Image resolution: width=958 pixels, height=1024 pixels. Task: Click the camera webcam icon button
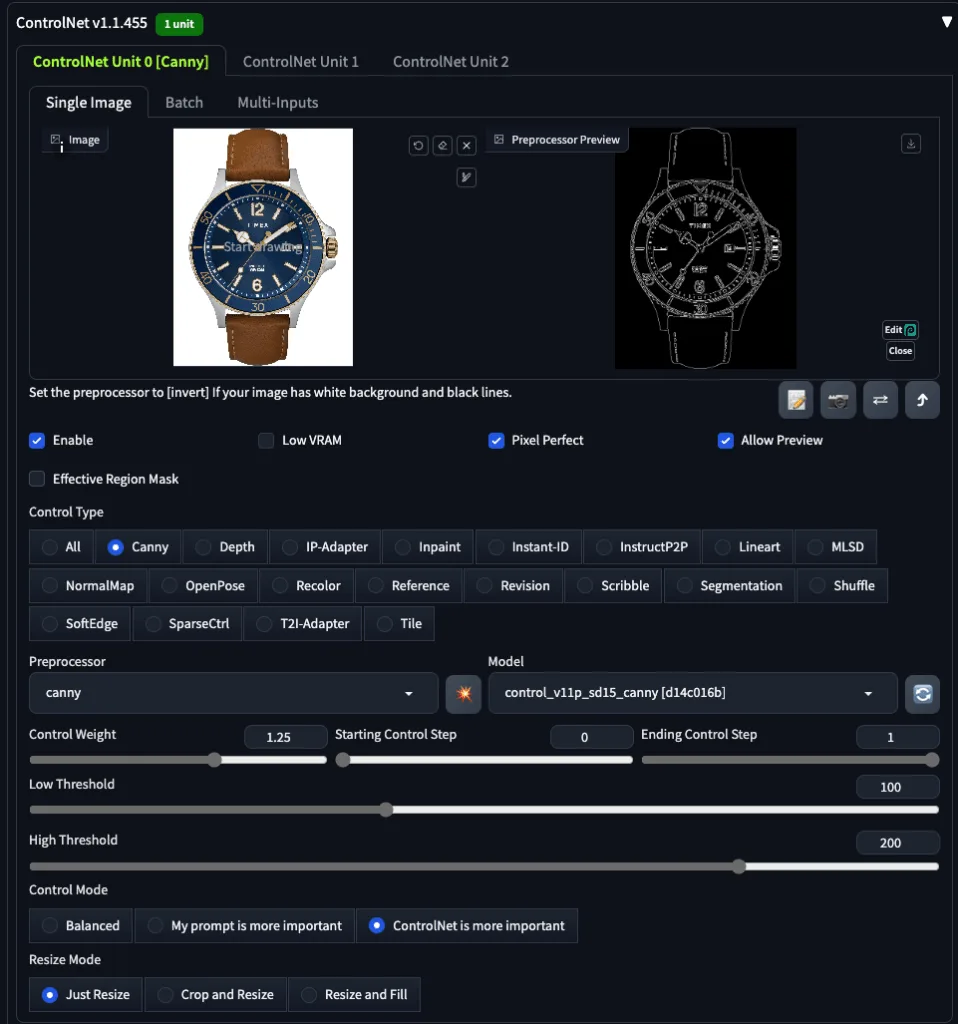[x=838, y=400]
